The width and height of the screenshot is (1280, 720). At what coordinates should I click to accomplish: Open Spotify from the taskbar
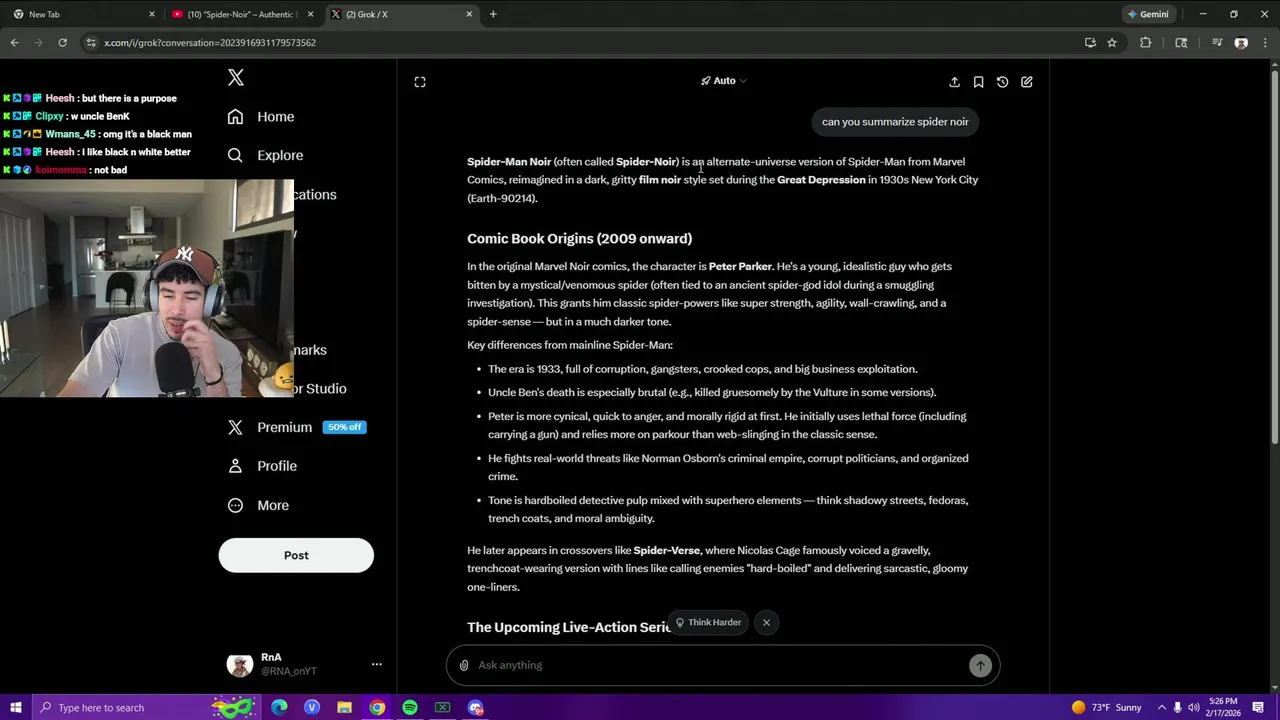(x=410, y=707)
